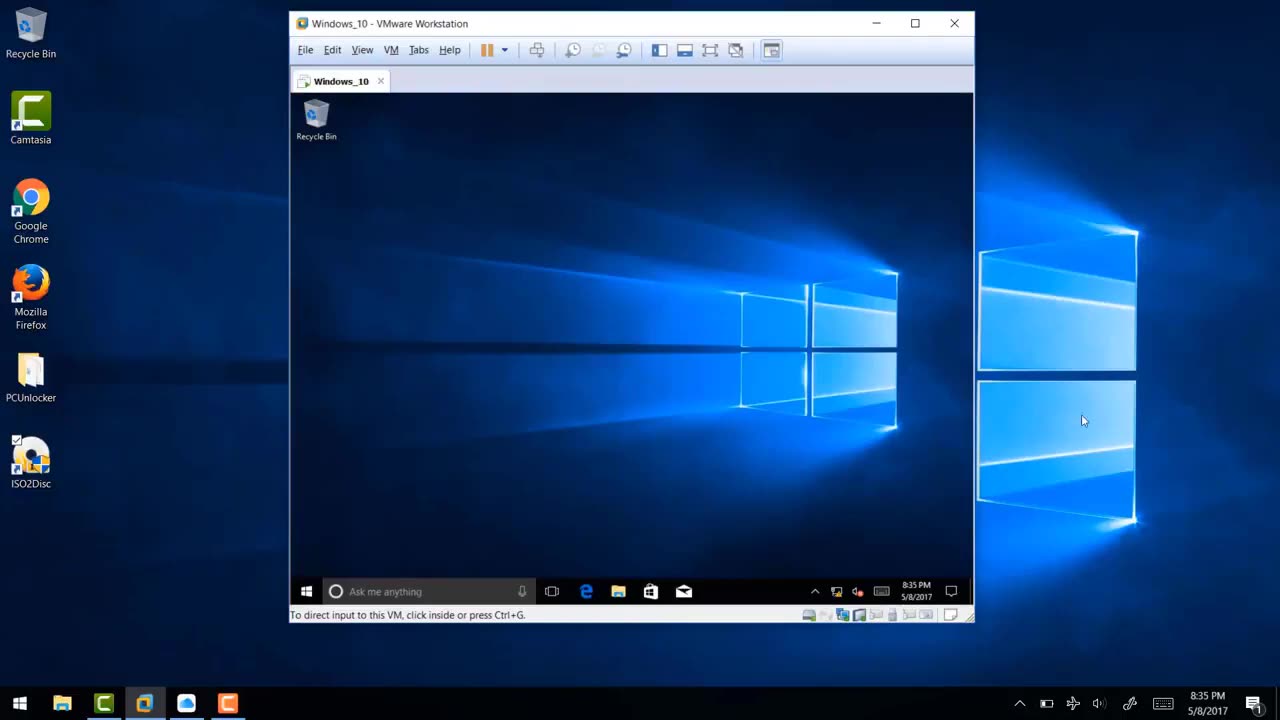Toggle the VMware library sidebar

click(659, 50)
